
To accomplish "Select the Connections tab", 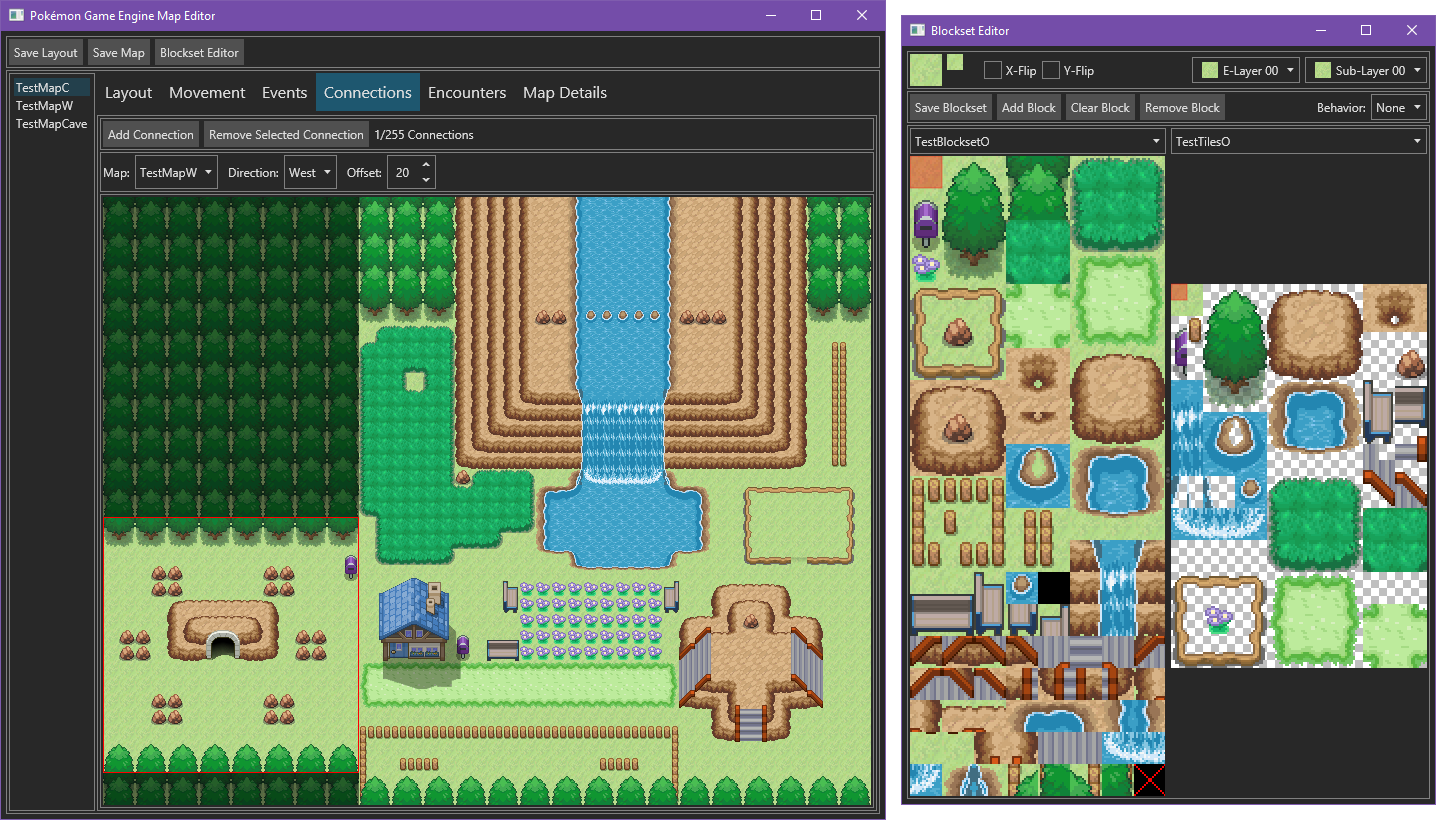I will [368, 92].
